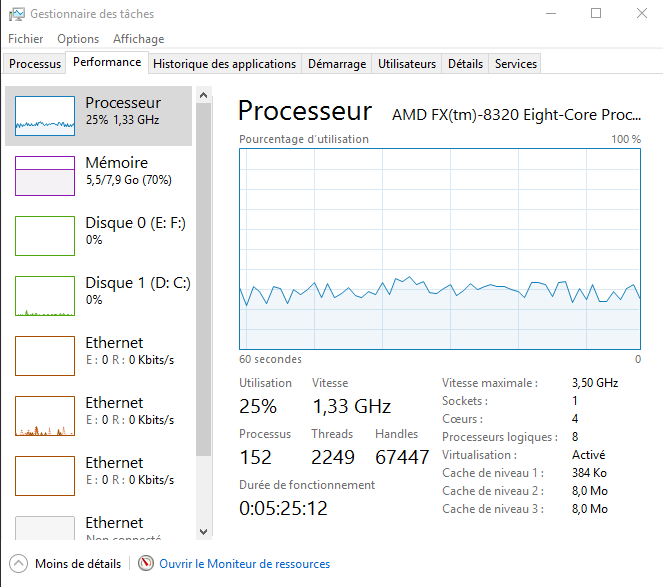This screenshot has width=663, height=587.
Task: Close the Gestionnaire des tâches window
Action: [641, 14]
